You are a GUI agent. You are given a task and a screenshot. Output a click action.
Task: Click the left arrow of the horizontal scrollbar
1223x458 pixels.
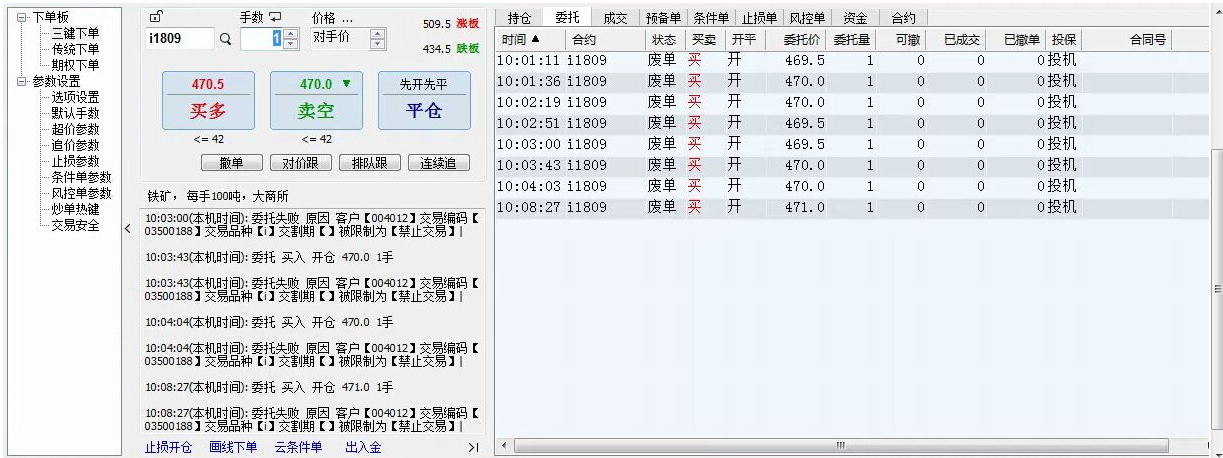point(503,445)
